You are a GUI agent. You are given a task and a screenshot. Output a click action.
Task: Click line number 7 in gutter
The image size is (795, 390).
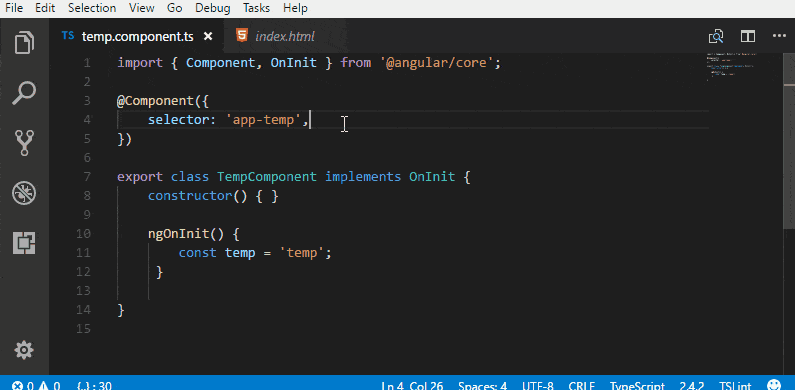point(86,177)
